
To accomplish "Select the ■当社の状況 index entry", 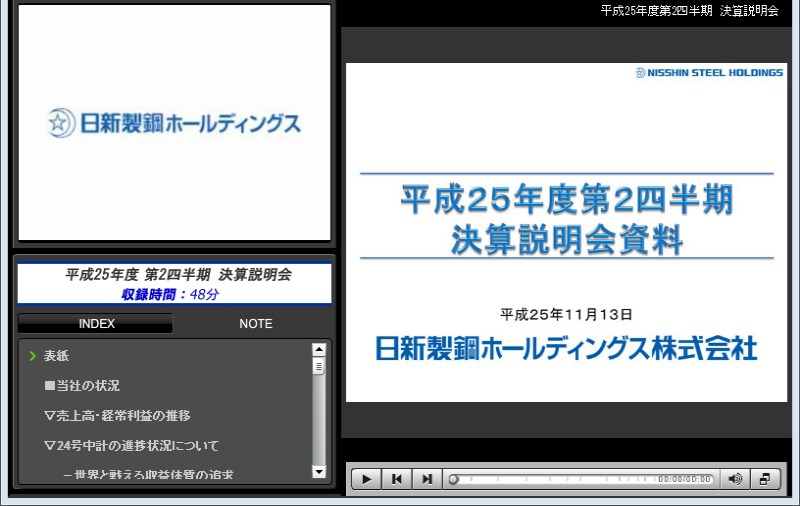I will click(x=82, y=386).
